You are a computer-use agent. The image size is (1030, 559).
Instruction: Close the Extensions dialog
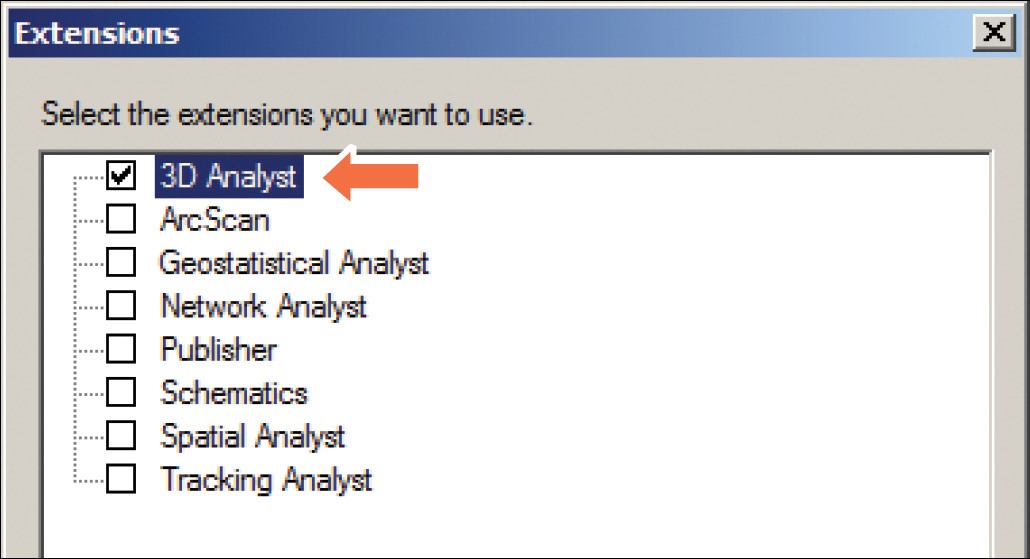[x=994, y=34]
